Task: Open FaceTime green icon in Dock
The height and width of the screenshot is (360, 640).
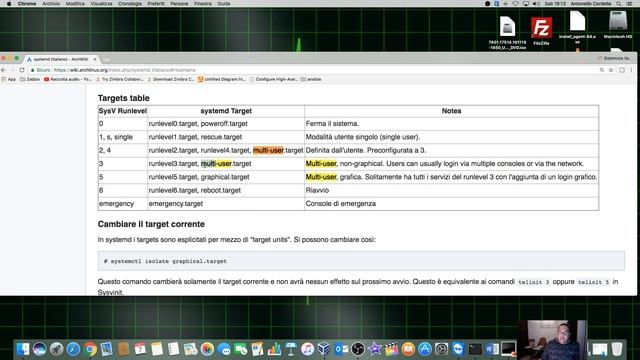Action: click(240, 349)
